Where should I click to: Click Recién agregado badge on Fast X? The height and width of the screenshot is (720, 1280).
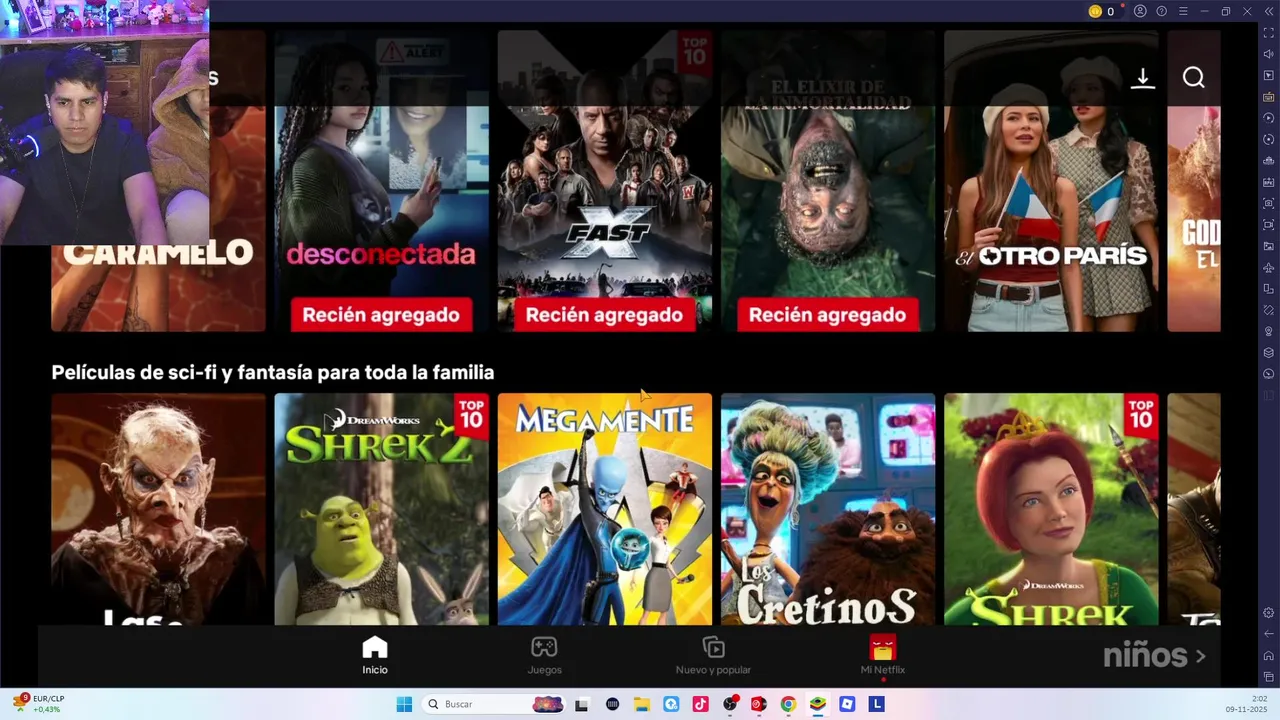click(x=604, y=315)
